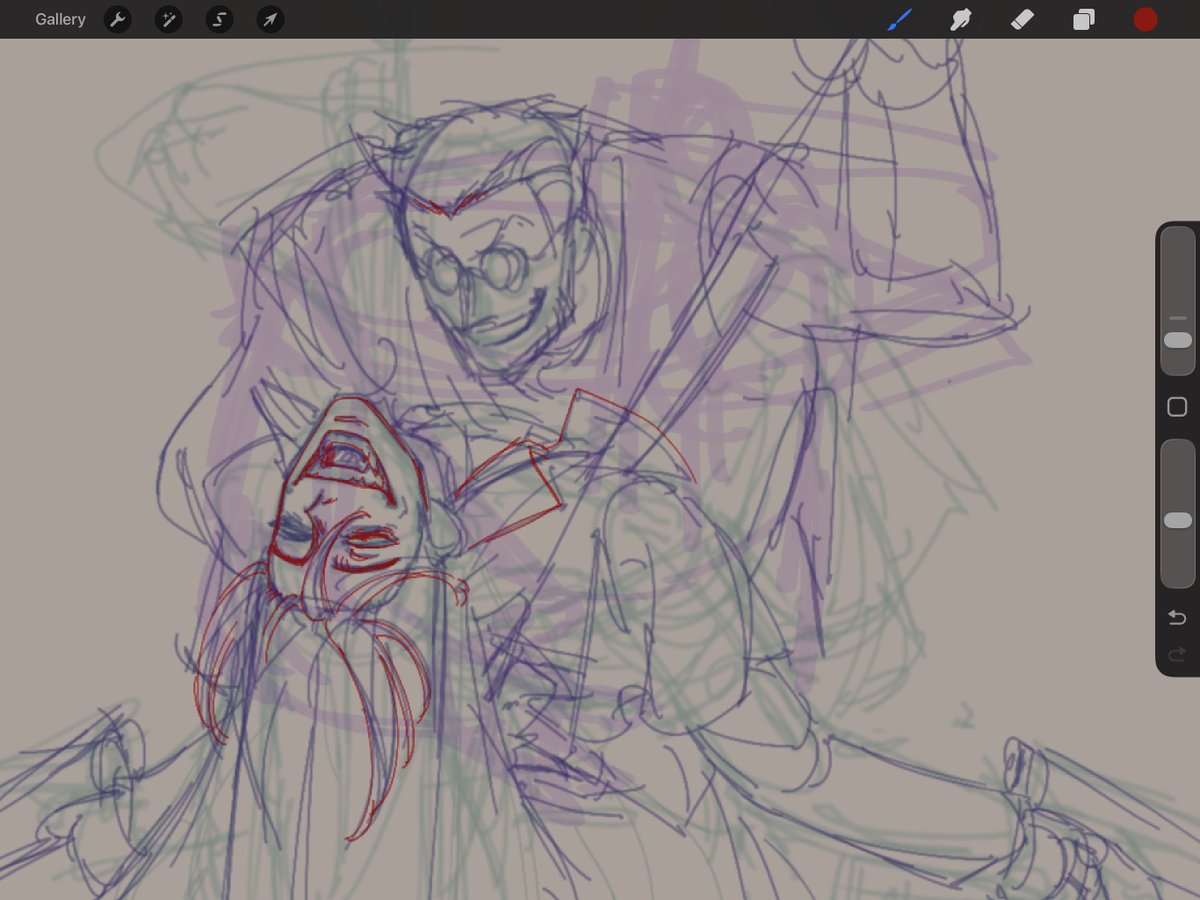1200x900 pixels.
Task: Open the Adjustments magic wand menu
Action: [168, 19]
